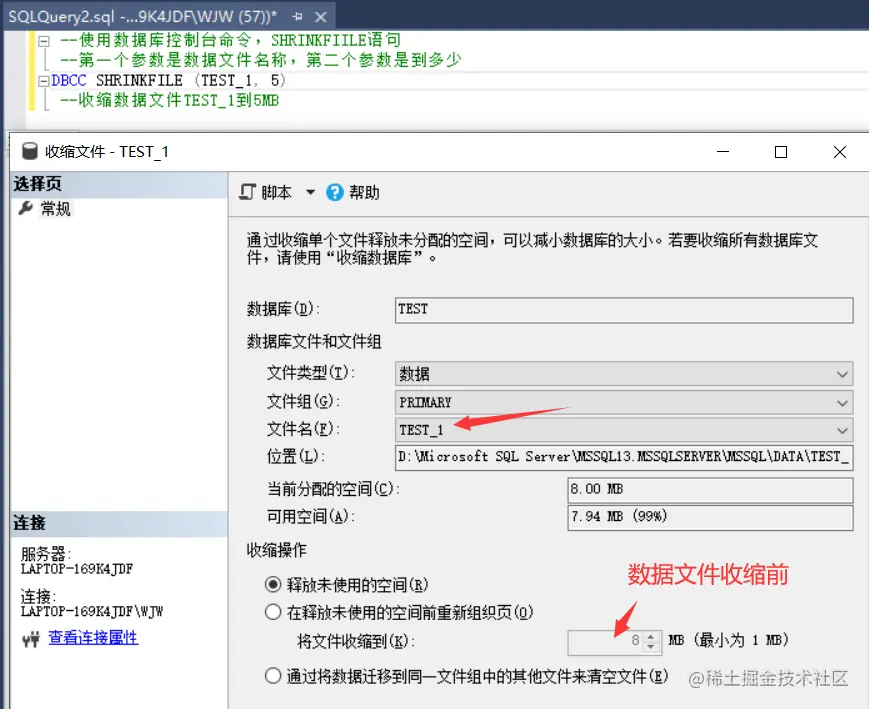
Task: Close the 收缩文件 dialog
Action: 840,152
